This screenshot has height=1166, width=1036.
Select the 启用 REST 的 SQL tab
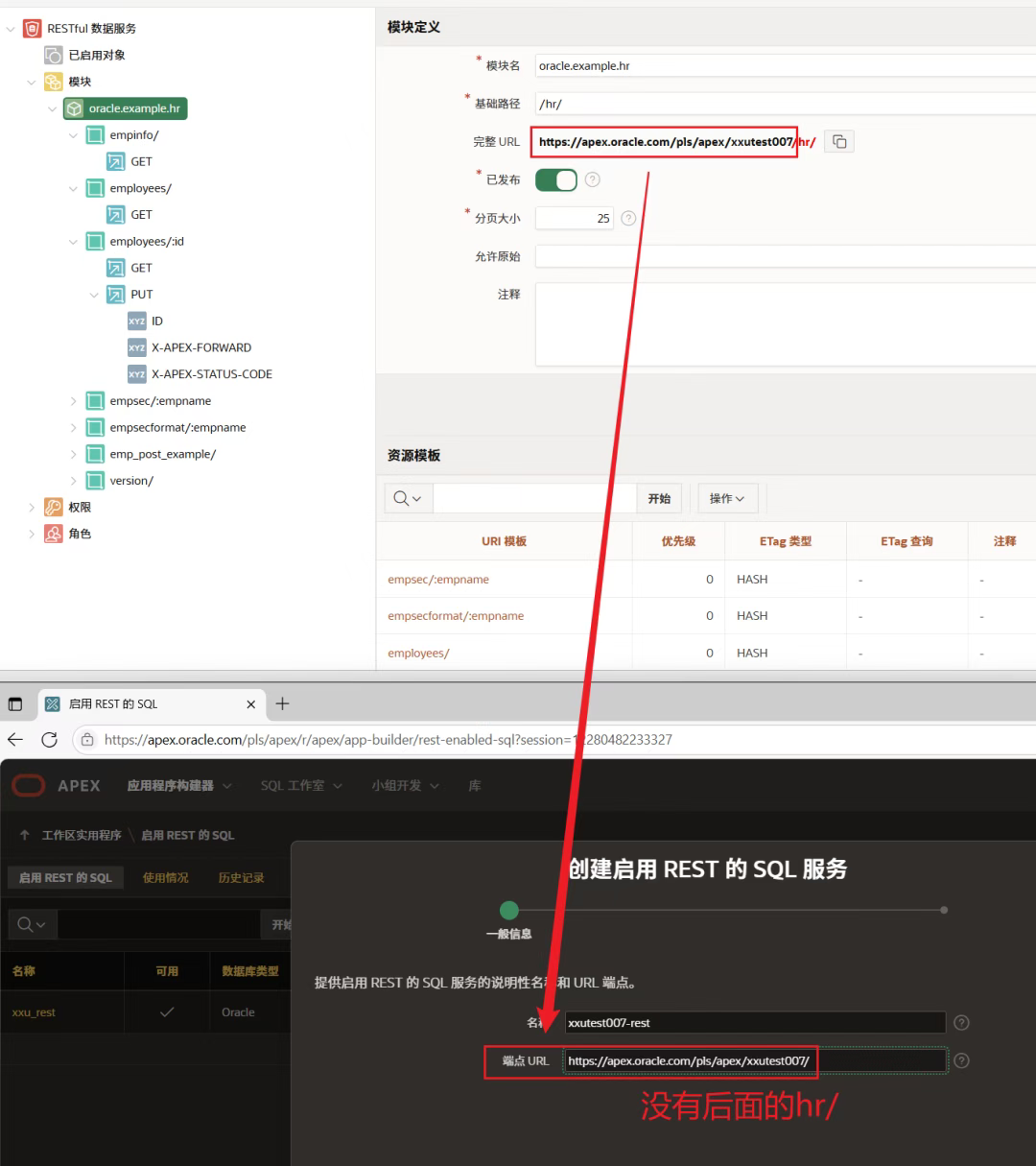65,877
